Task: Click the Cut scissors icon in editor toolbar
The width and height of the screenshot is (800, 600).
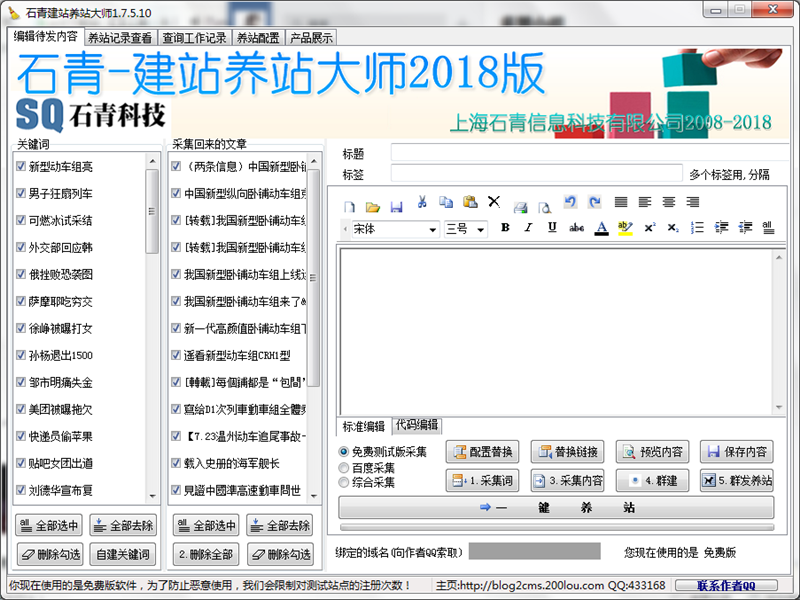Action: coord(423,203)
